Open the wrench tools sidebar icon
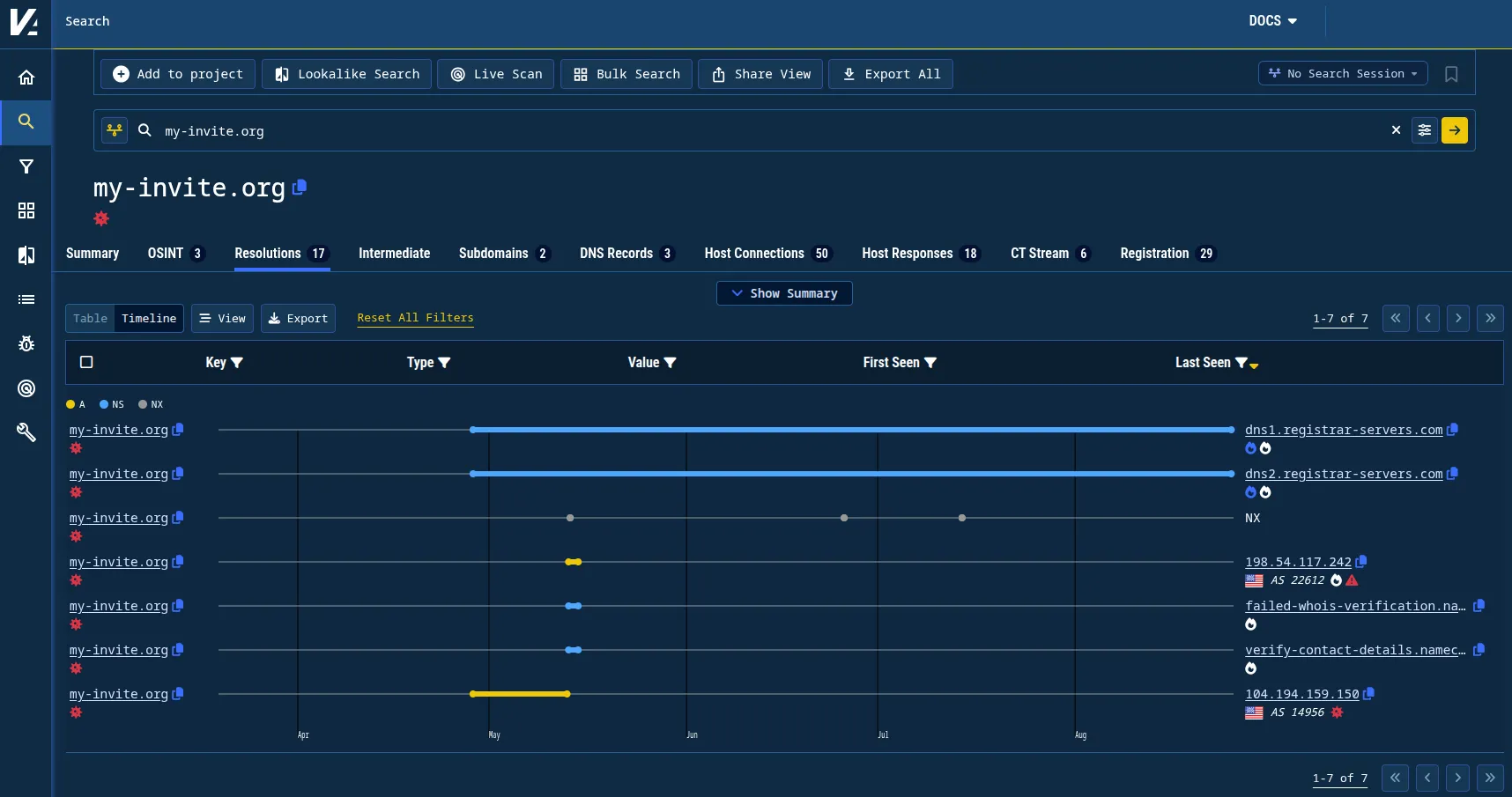Screen dimensions: 1512x797 26,432
